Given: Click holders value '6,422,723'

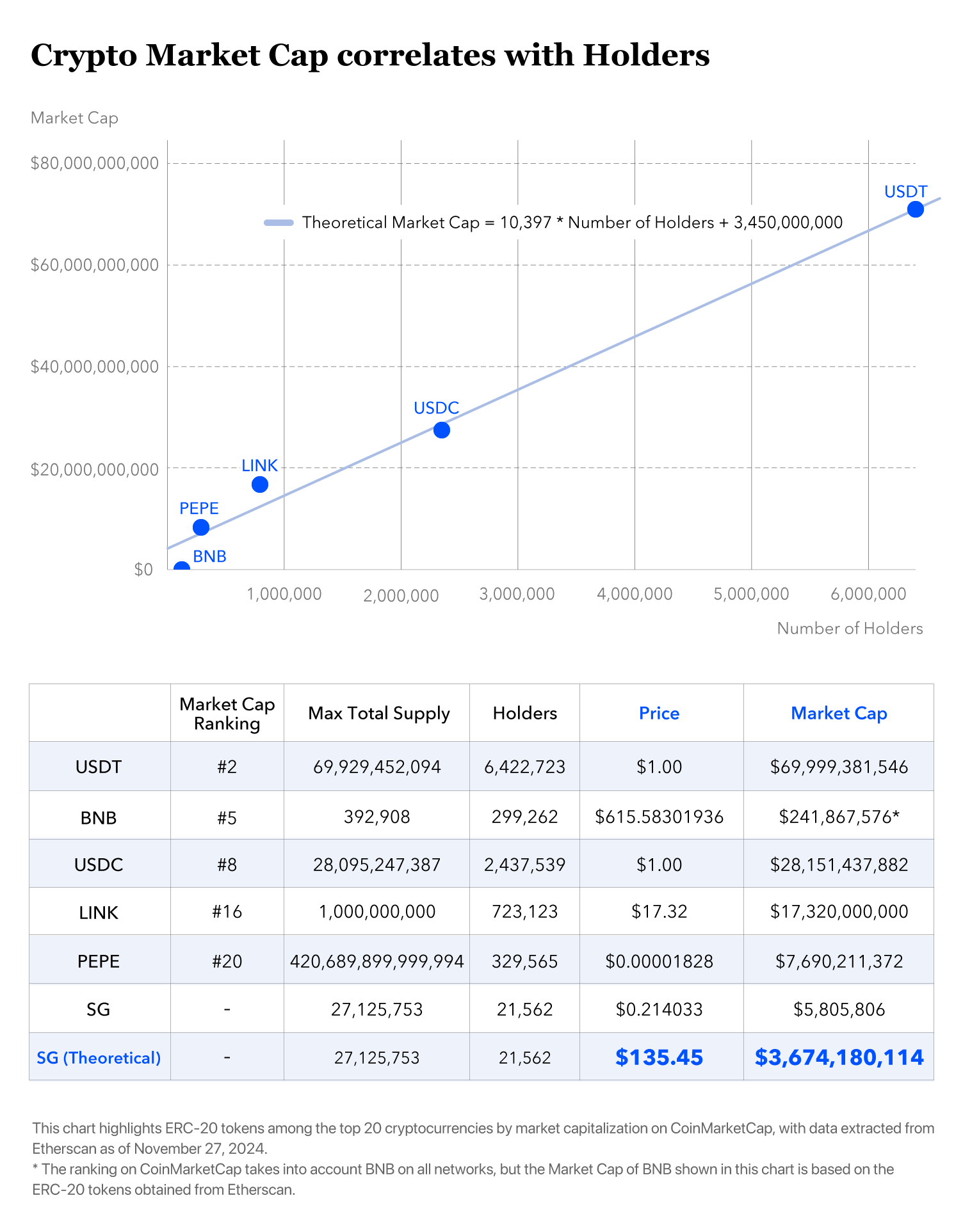Looking at the screenshot, I should pos(525,767).
